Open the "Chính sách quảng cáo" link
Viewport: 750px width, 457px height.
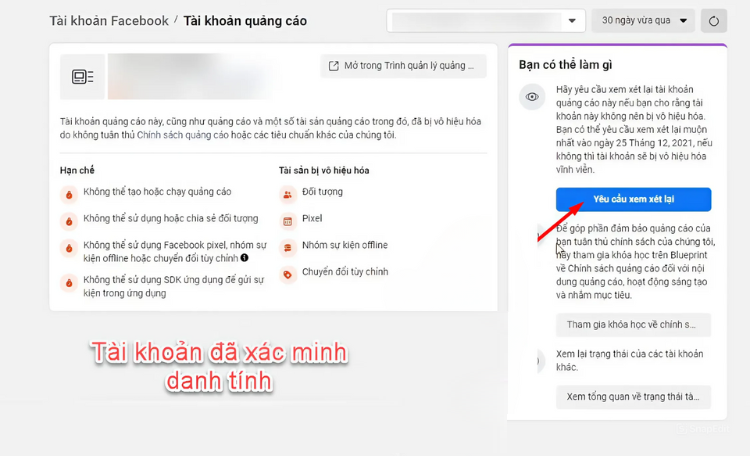pos(184,135)
